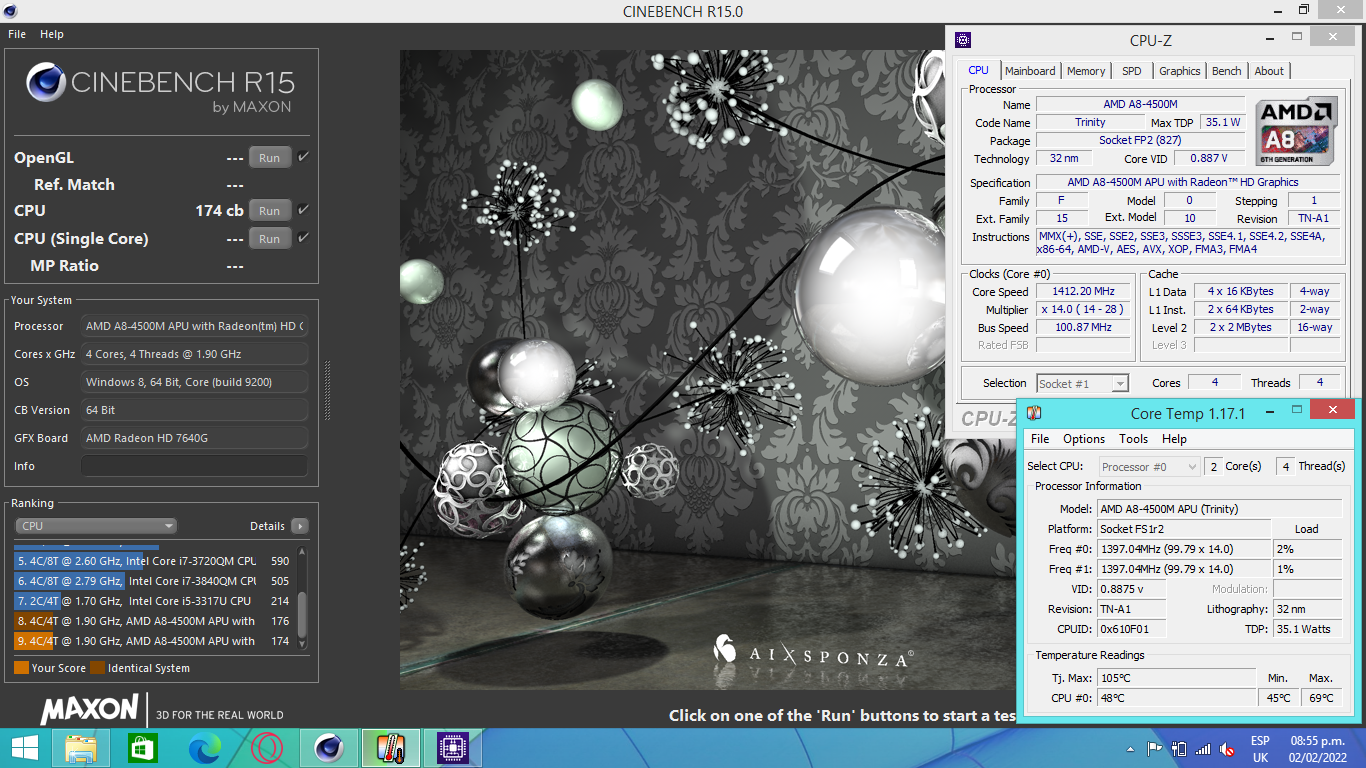Click the Windows Start button
The image size is (1366, 768).
(25, 748)
